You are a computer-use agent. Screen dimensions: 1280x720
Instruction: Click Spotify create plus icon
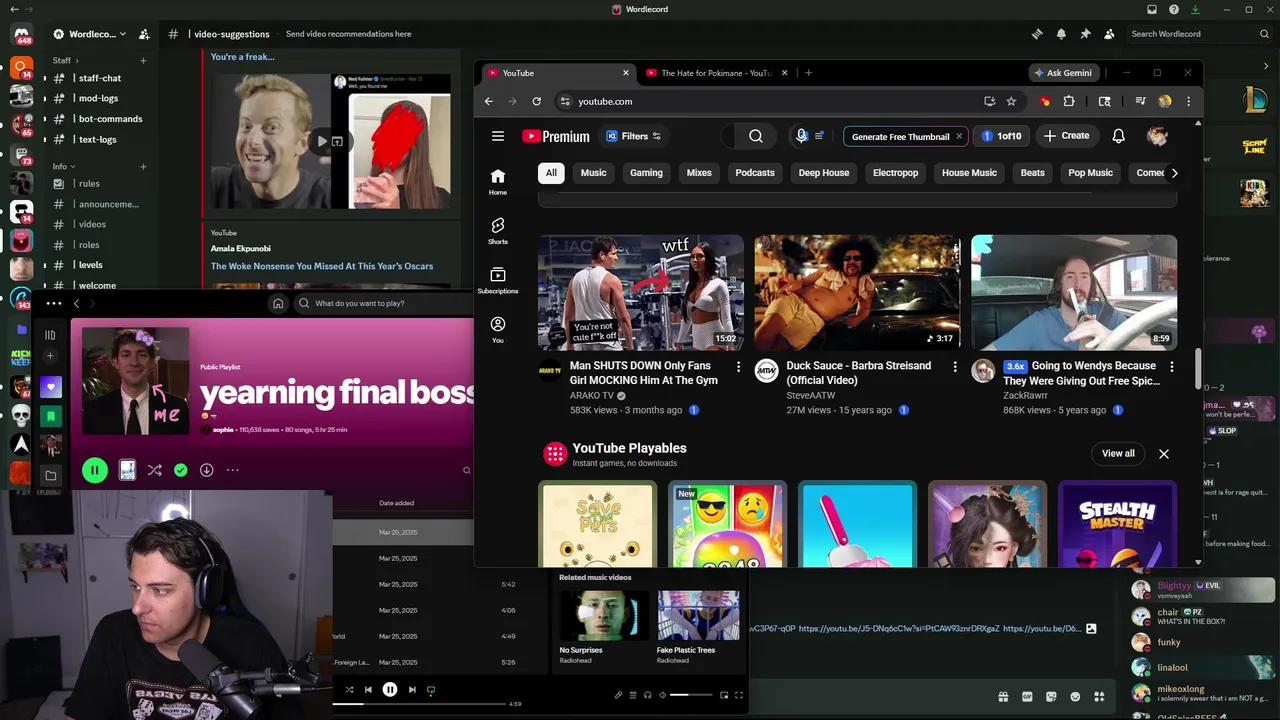50,356
